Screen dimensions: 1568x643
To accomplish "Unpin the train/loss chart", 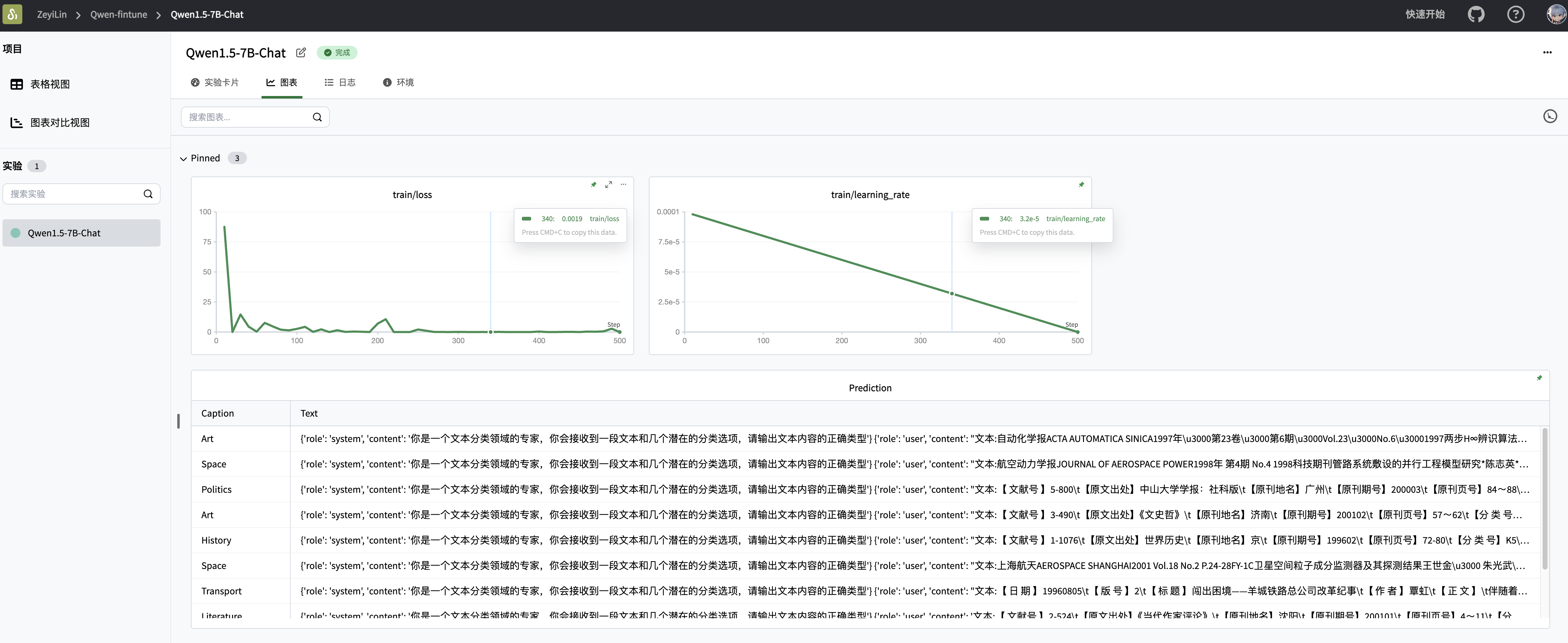I will coord(593,184).
